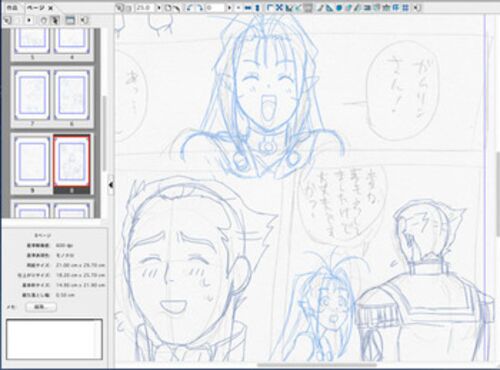This screenshot has width=500, height=370.
Task: Select page 9 thumbnail
Action: [32, 162]
